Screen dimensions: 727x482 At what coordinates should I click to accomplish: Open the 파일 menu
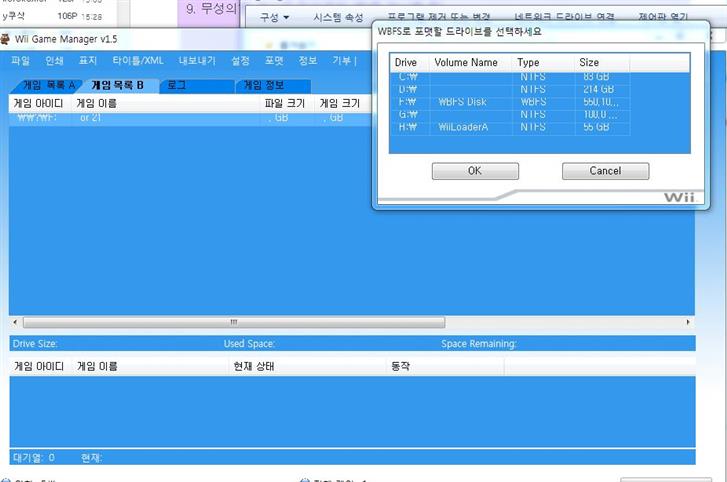(x=20, y=61)
